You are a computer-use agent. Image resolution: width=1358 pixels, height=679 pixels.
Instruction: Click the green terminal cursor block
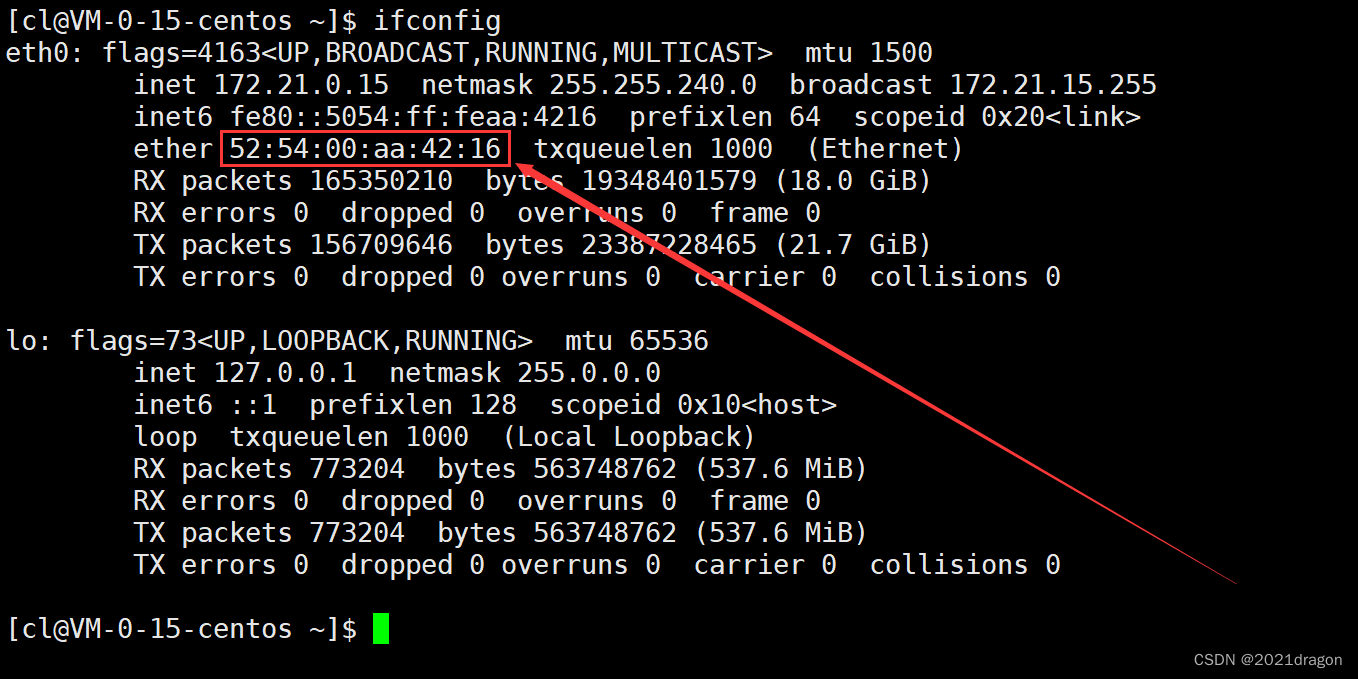point(380,629)
